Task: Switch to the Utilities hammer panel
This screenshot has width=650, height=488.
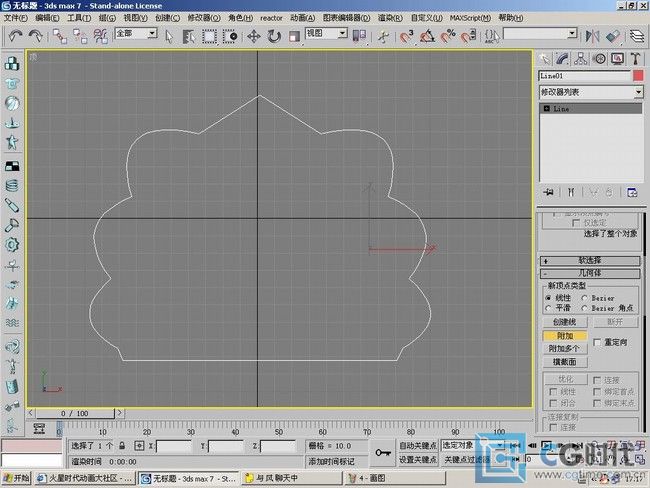Action: point(636,59)
